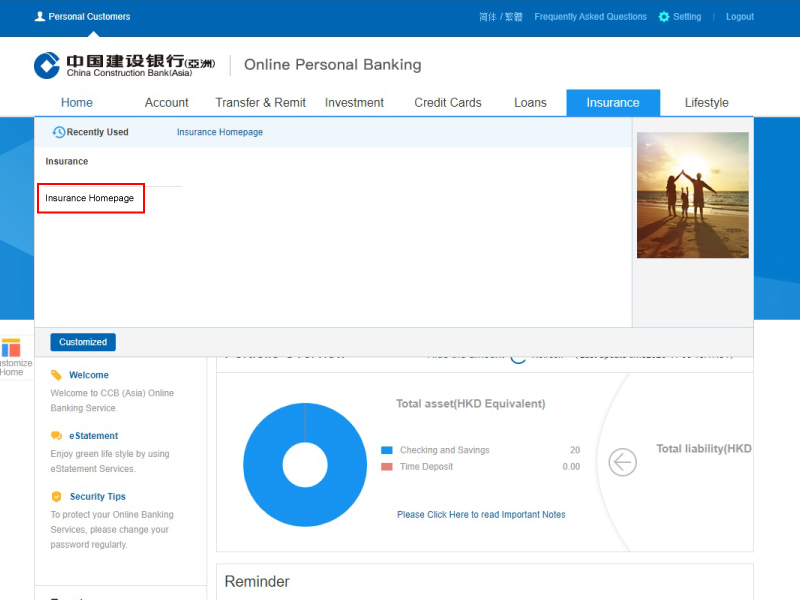
Task: Open the Welcome link
Action: (x=89, y=375)
